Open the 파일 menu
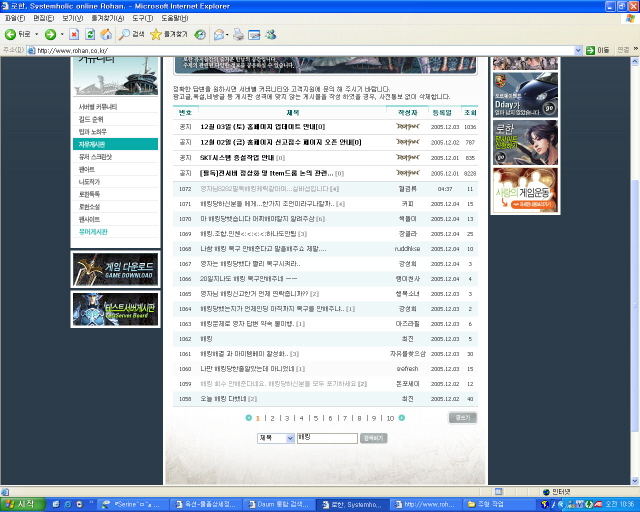The image size is (640, 512). (x=14, y=18)
